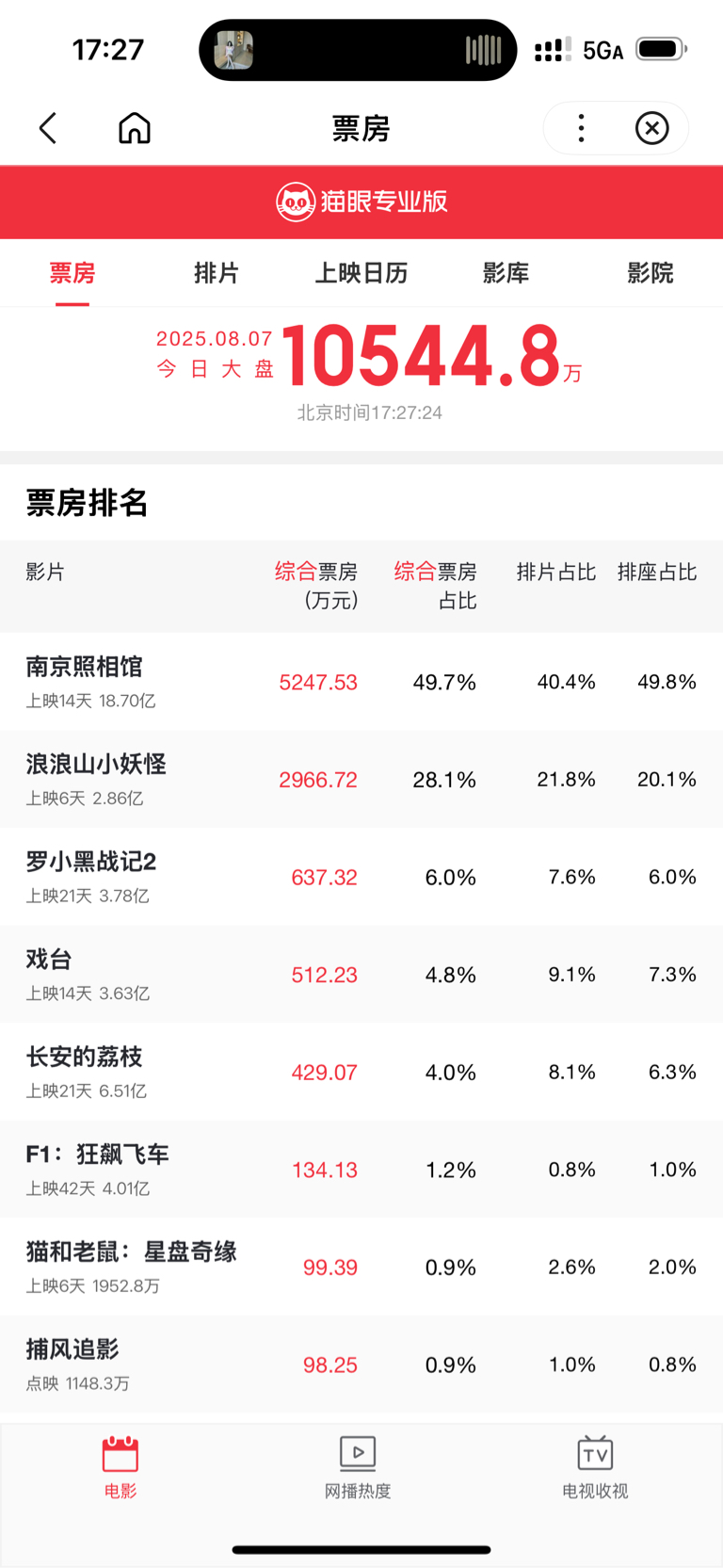This screenshot has height=1568, width=723.
Task: Select the 2025.08.07 date label
Action: 215,339
